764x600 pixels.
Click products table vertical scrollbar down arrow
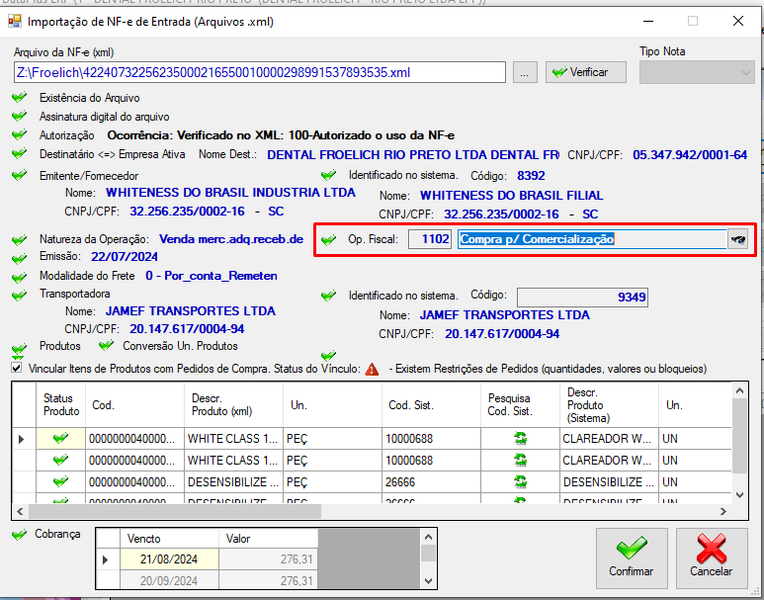(739, 495)
